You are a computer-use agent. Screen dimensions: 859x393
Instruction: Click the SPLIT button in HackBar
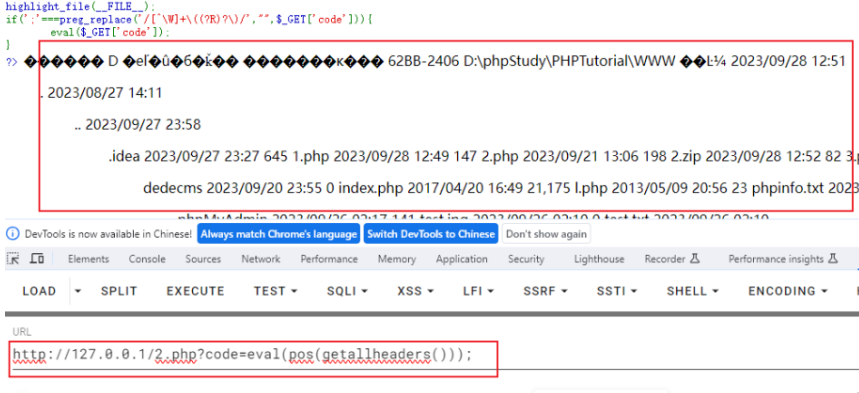119,291
